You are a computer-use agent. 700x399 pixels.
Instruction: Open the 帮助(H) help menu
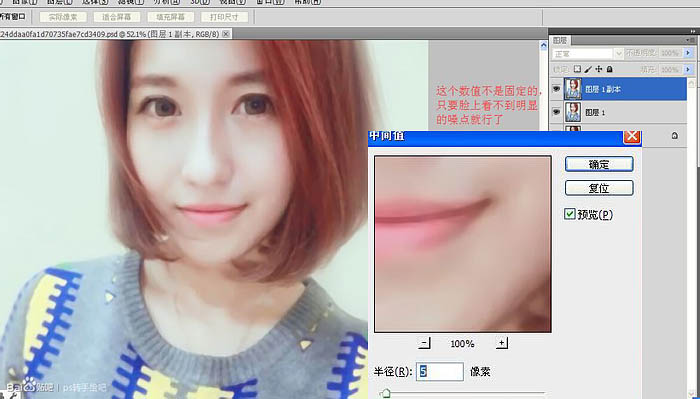click(x=308, y=2)
